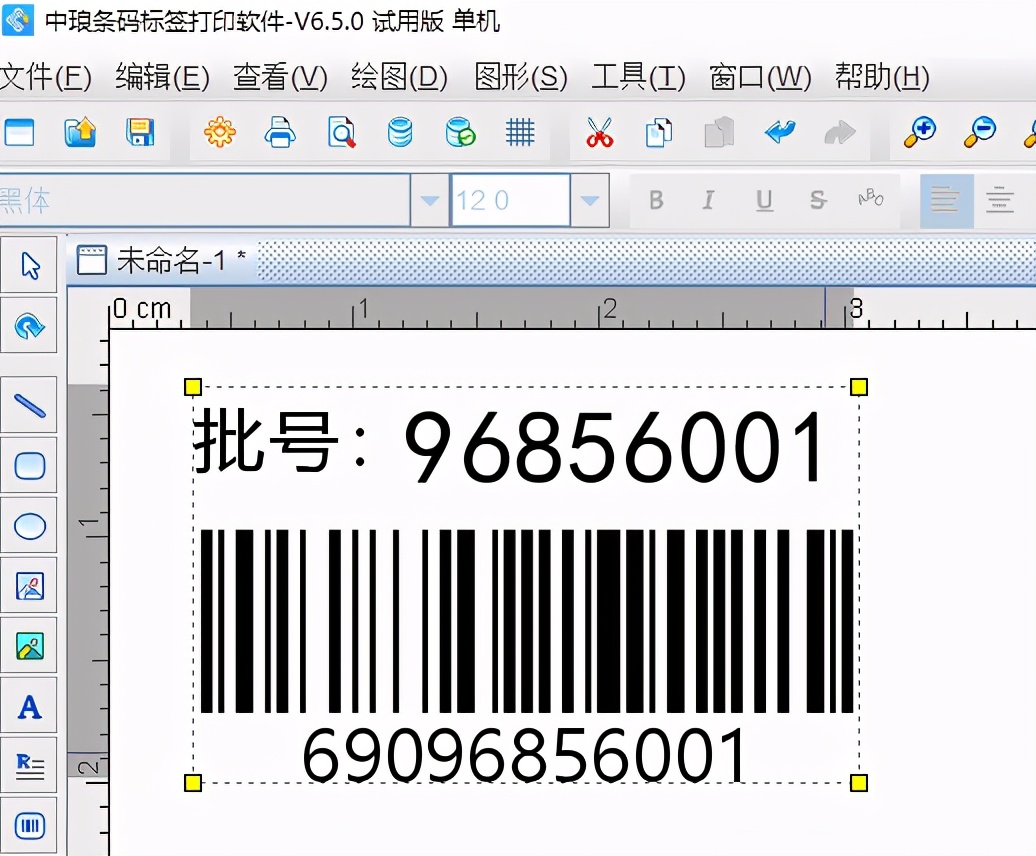Select the vector image tool
Image resolution: width=1036 pixels, height=856 pixels.
tap(30, 586)
